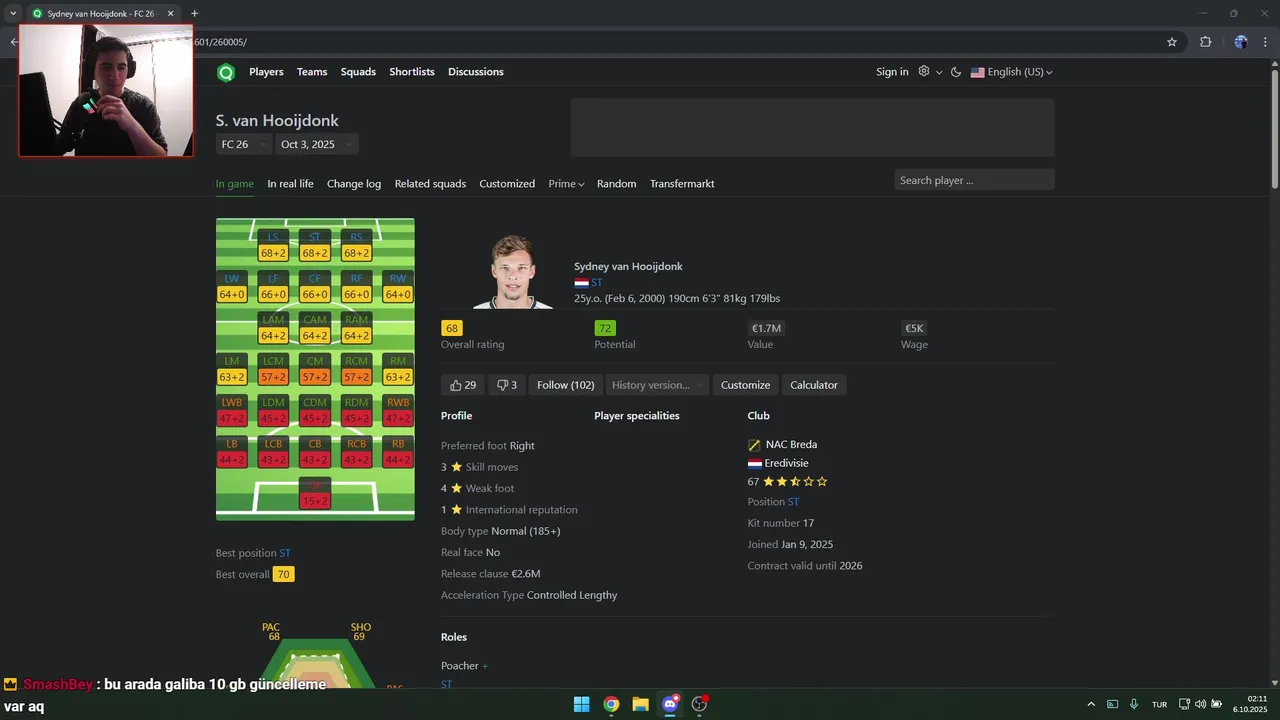1280x720 pixels.
Task: Switch to the In real life tab
Action: click(x=290, y=184)
